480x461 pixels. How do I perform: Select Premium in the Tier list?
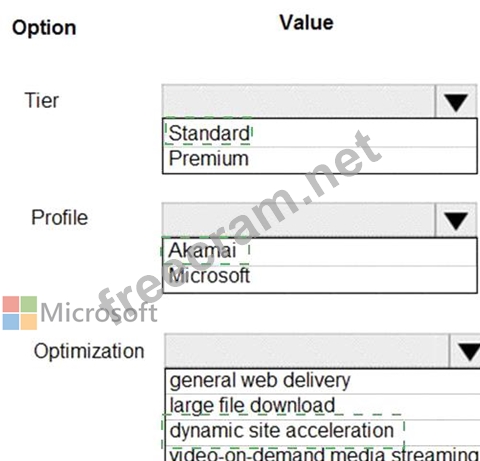(x=320, y=160)
